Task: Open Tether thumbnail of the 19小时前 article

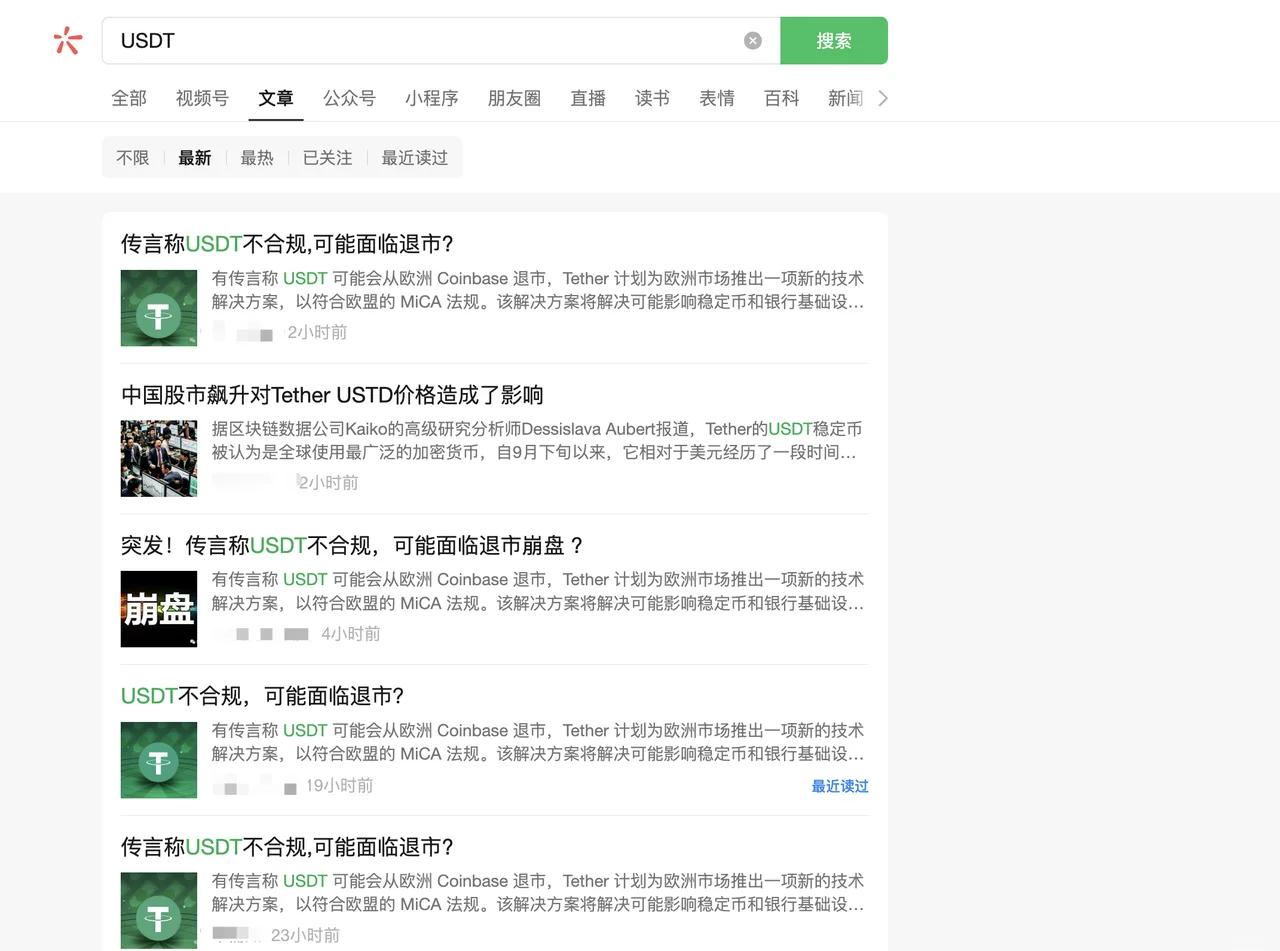Action: (x=159, y=760)
